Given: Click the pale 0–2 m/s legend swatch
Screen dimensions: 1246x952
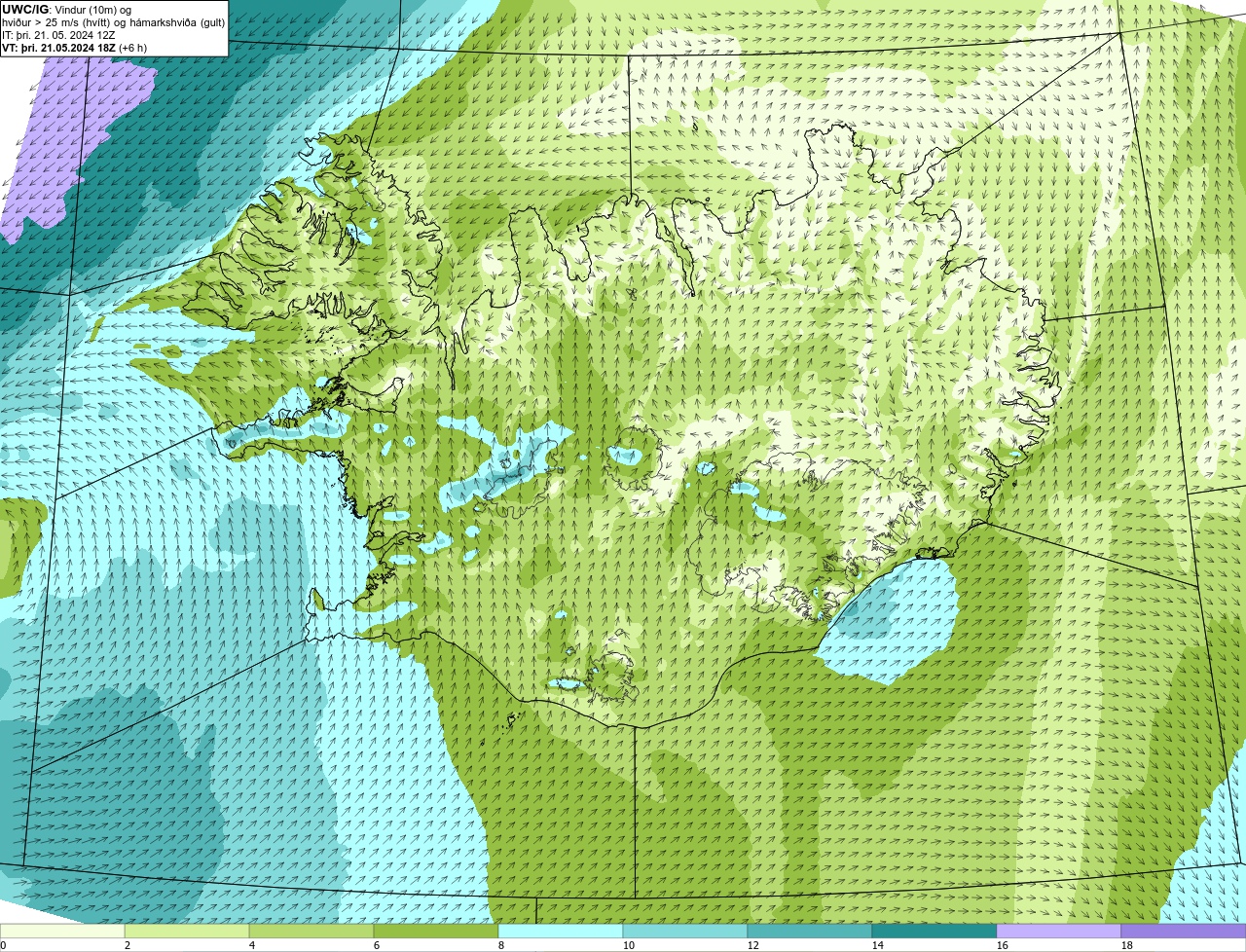Looking at the screenshot, I should (62, 932).
